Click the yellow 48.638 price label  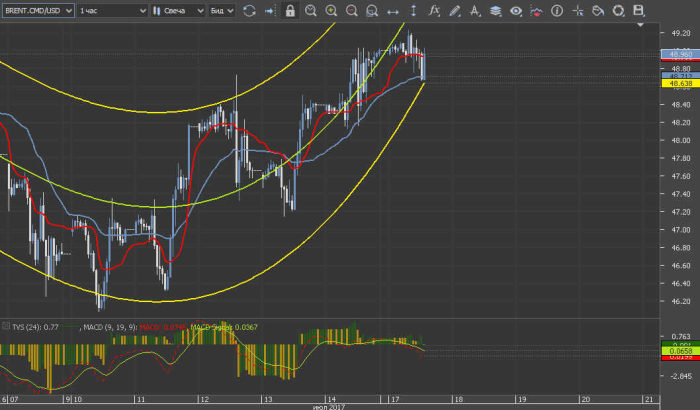tap(680, 84)
